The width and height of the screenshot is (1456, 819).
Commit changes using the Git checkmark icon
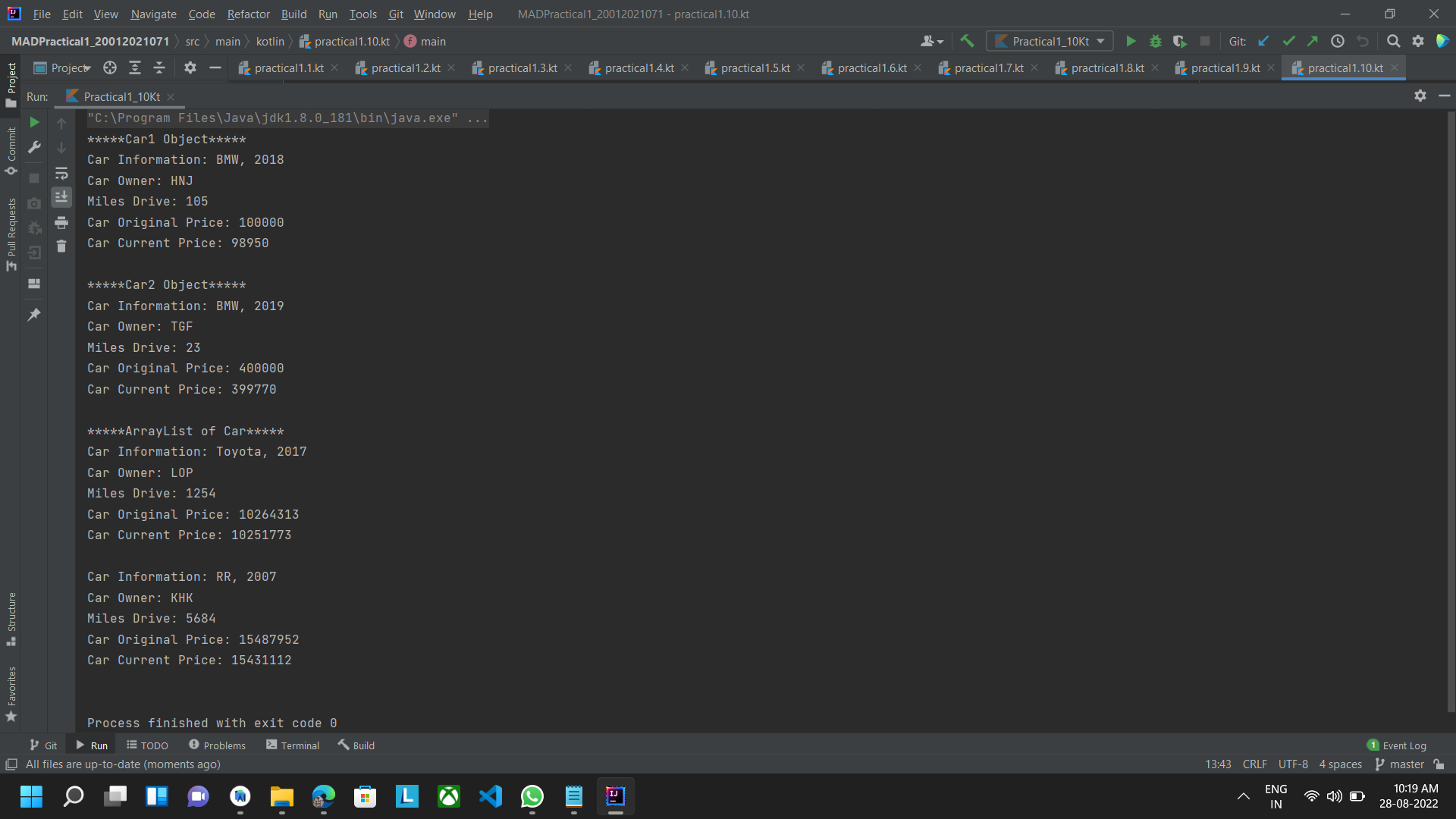(x=1288, y=41)
